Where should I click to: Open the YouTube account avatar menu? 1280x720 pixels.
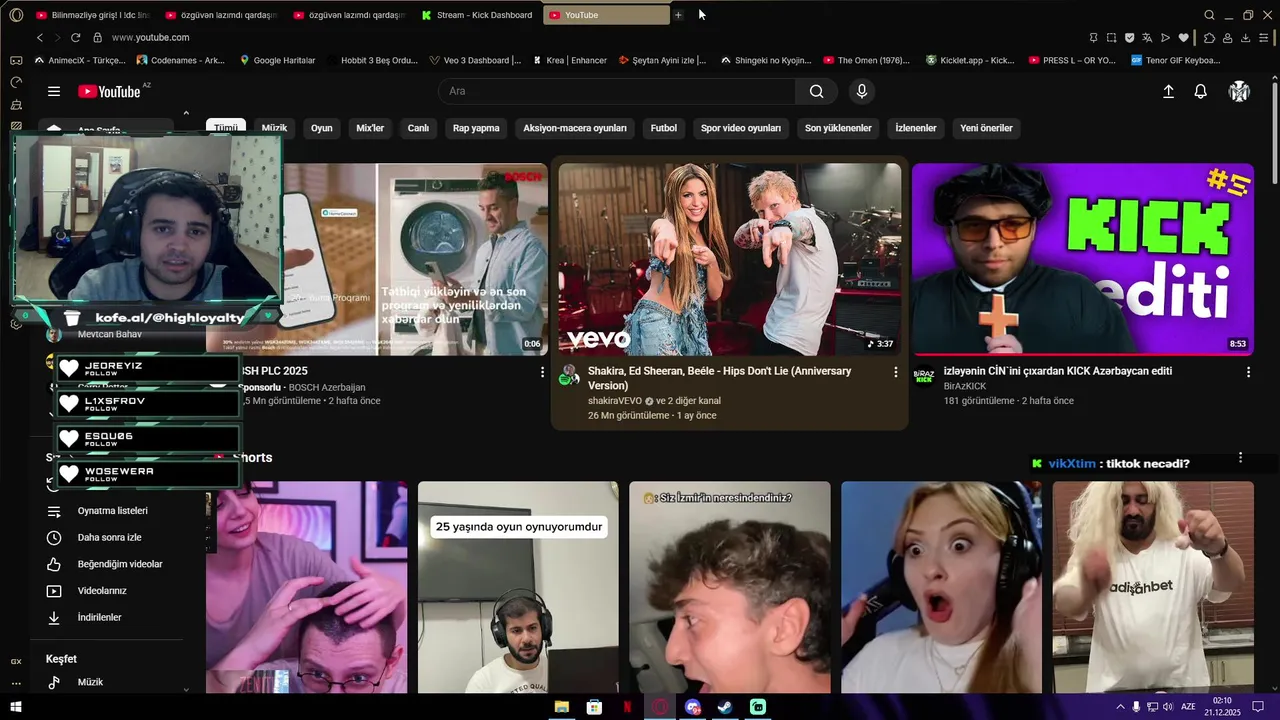coord(1239,91)
